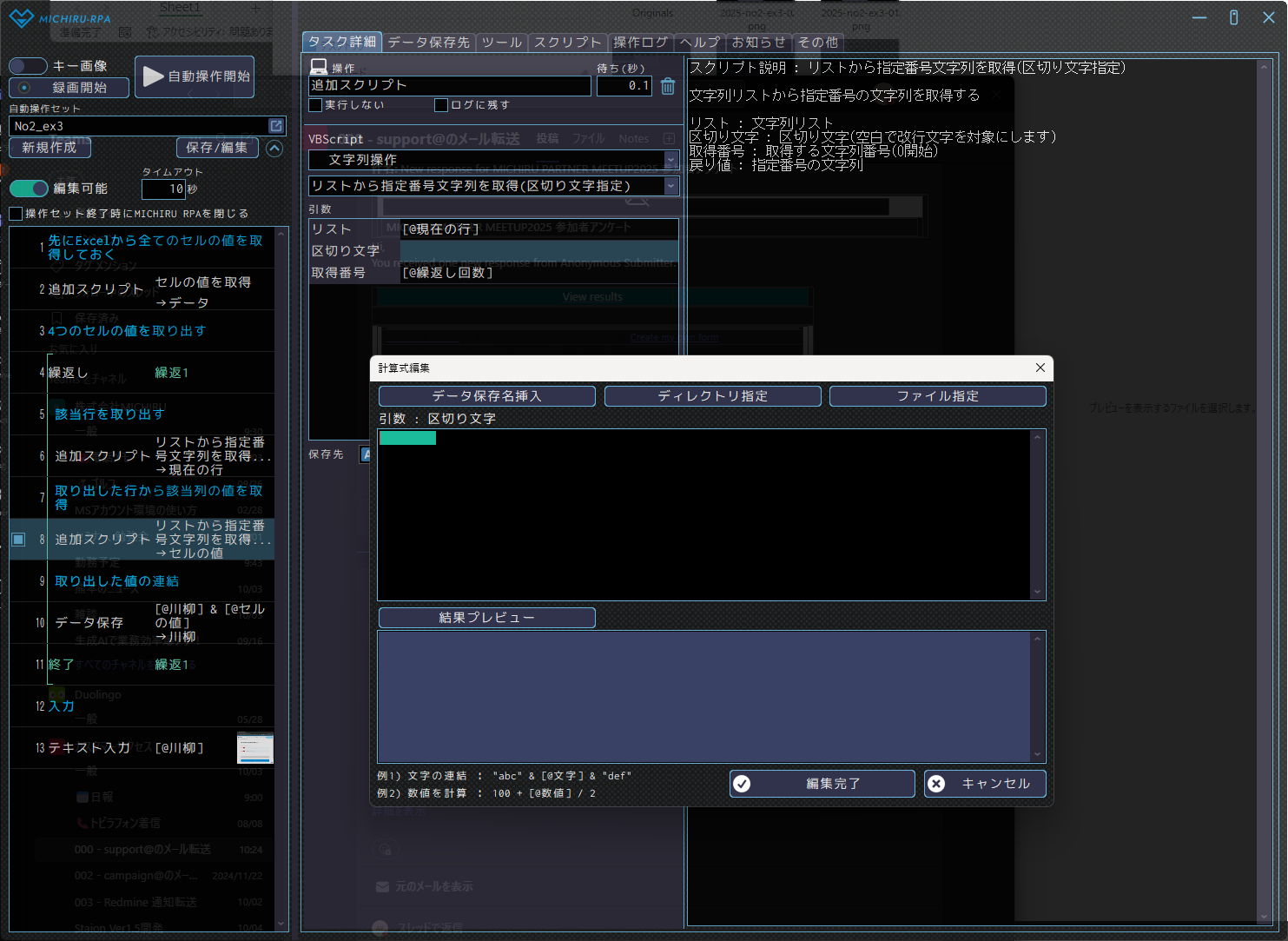
Task: Expand the リストから指定番号文字列を取得 dropdown
Action: [670, 186]
